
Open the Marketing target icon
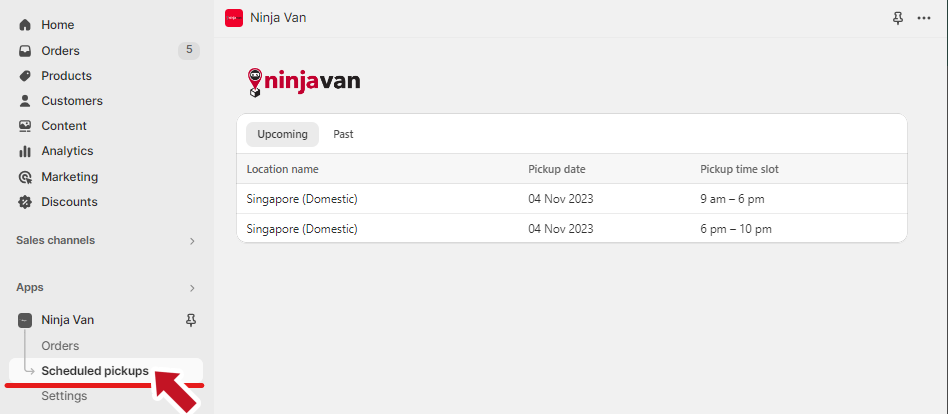[26, 177]
